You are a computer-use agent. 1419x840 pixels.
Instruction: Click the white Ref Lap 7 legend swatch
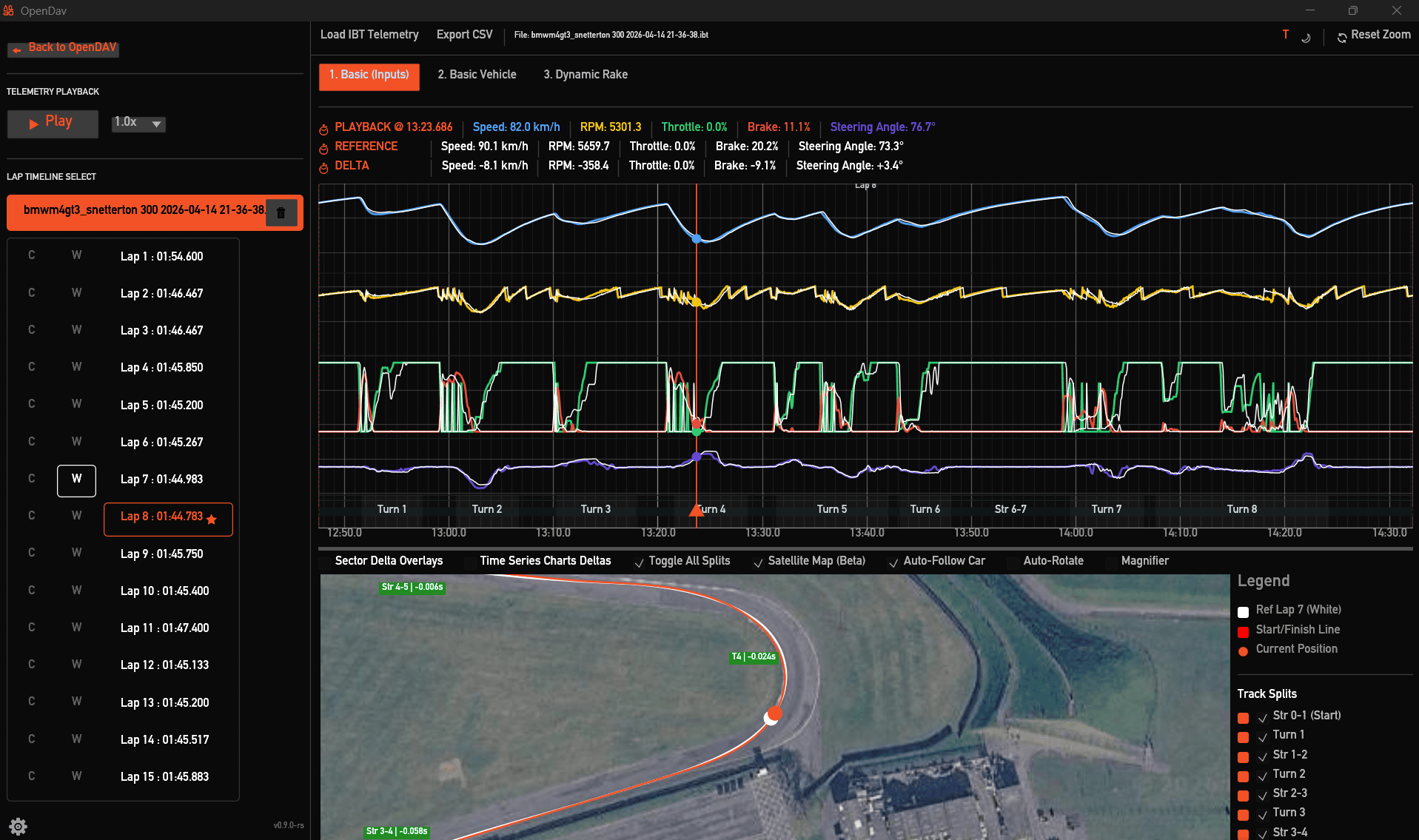coord(1244,611)
